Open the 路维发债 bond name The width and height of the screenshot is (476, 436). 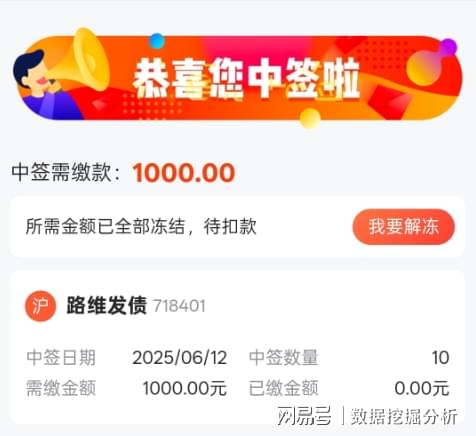tap(106, 305)
